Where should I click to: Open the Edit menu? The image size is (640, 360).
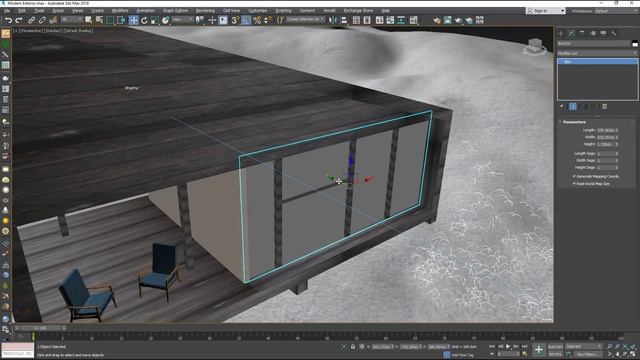(22, 11)
